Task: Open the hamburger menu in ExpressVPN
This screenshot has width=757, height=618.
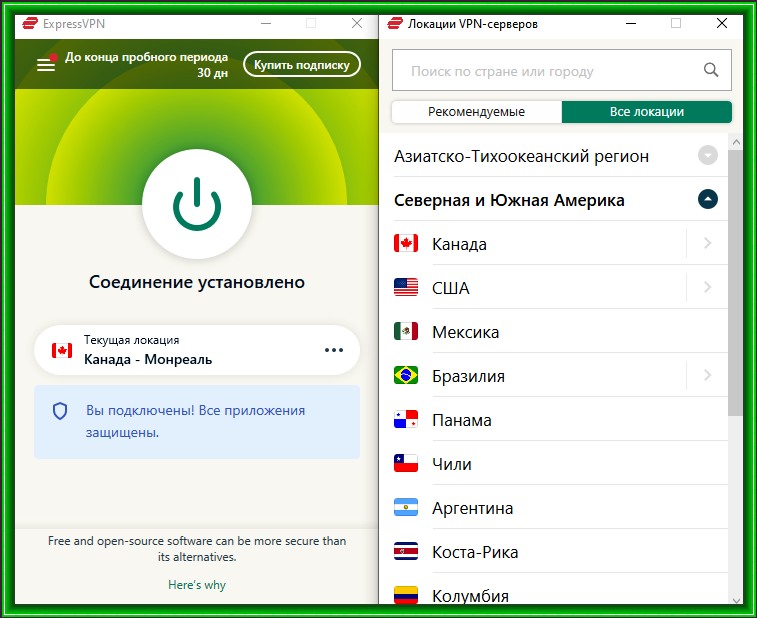Action: (46, 65)
